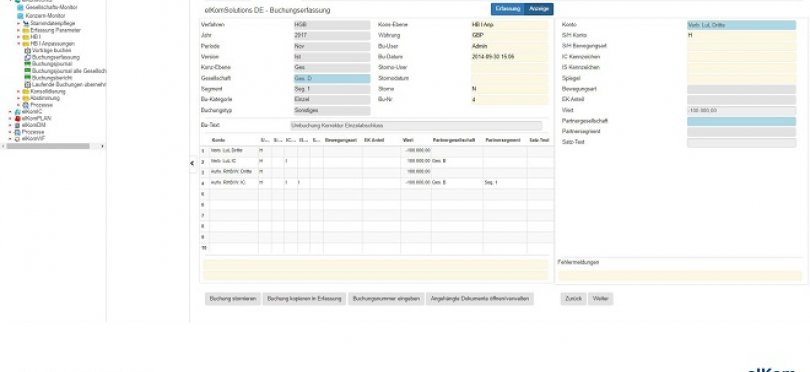Click Angehängte Dokumente öffnen/verwalten button
810x372 pixels.
(480, 299)
